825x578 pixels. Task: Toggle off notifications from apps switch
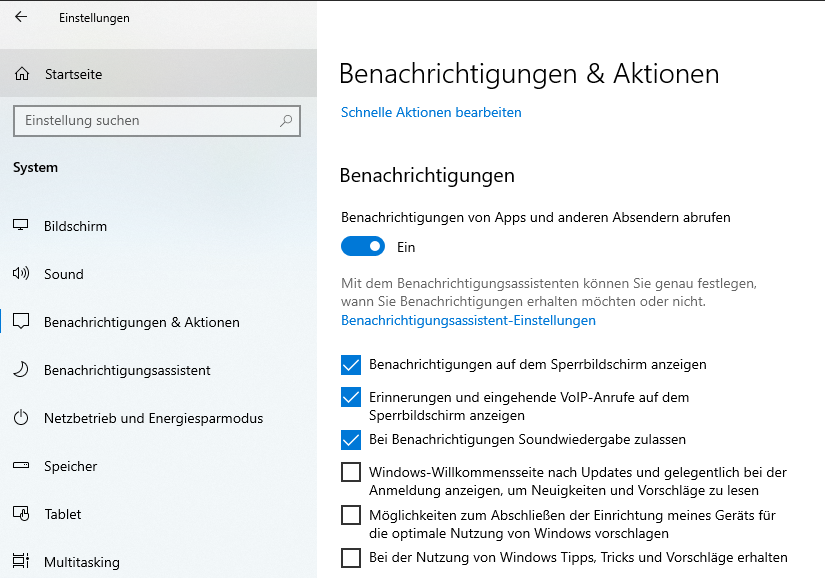[363, 246]
